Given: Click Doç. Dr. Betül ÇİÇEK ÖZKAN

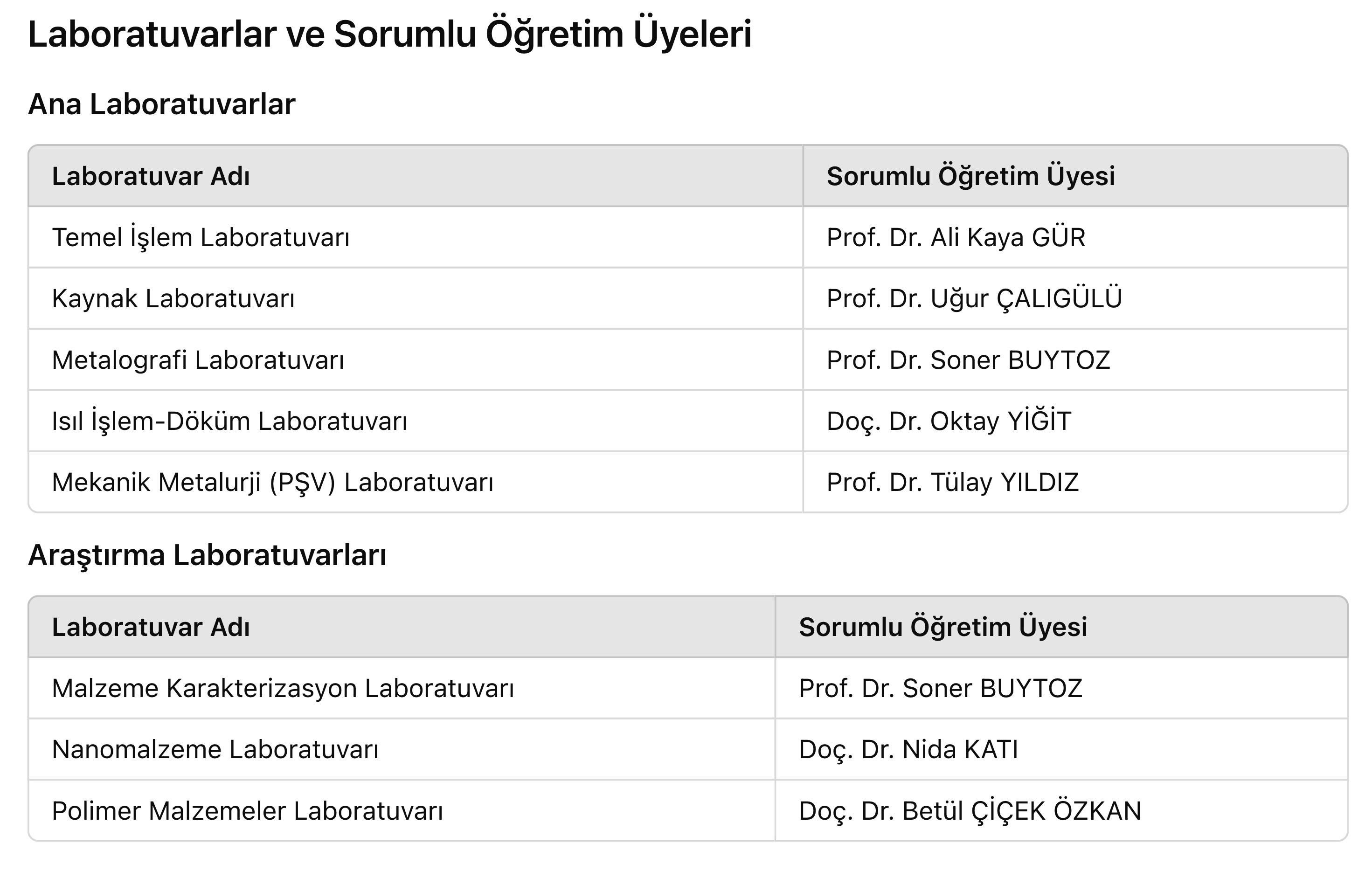Looking at the screenshot, I should tap(970, 810).
